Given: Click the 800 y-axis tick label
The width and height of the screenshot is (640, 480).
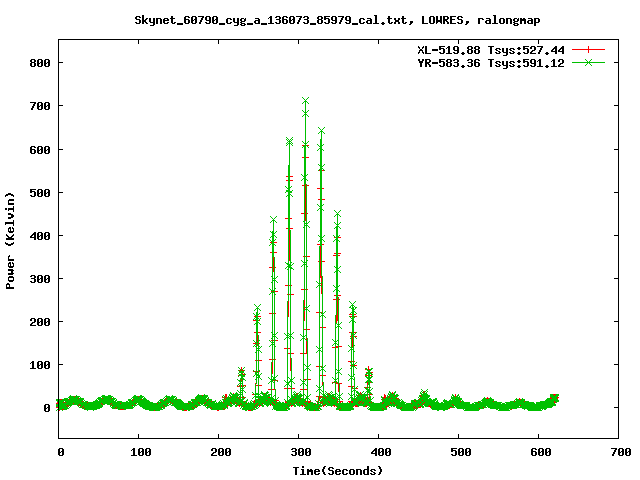Looking at the screenshot, I should pos(40,63).
